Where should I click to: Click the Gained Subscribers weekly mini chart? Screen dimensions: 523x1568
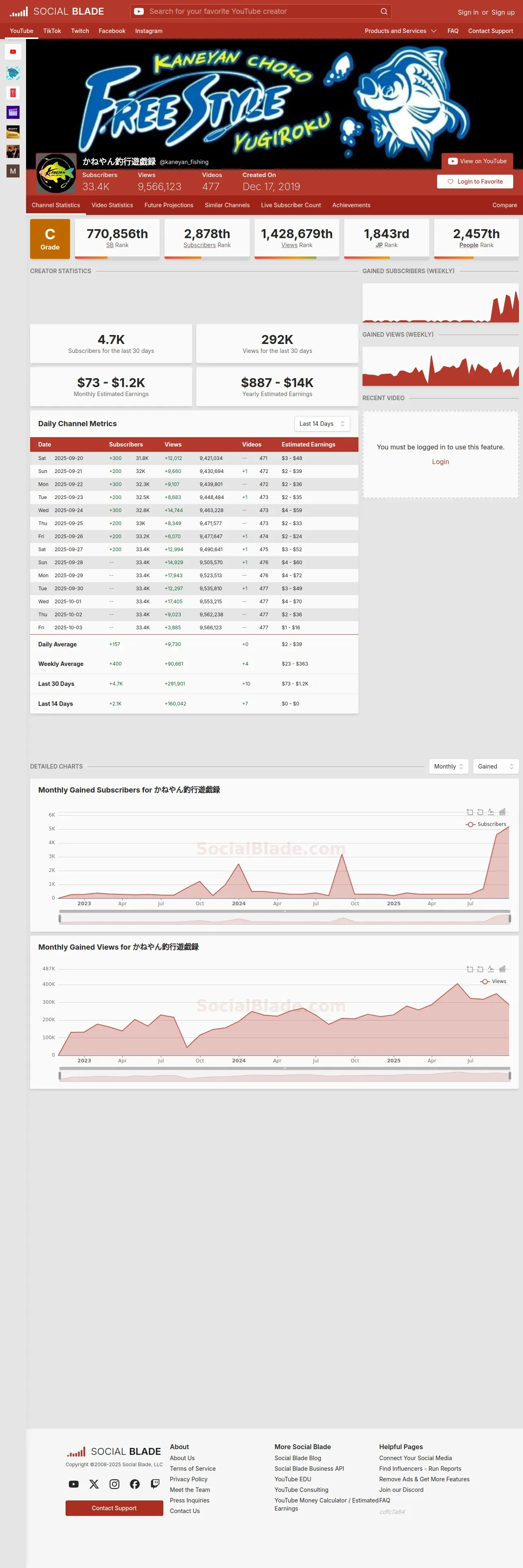click(x=441, y=303)
